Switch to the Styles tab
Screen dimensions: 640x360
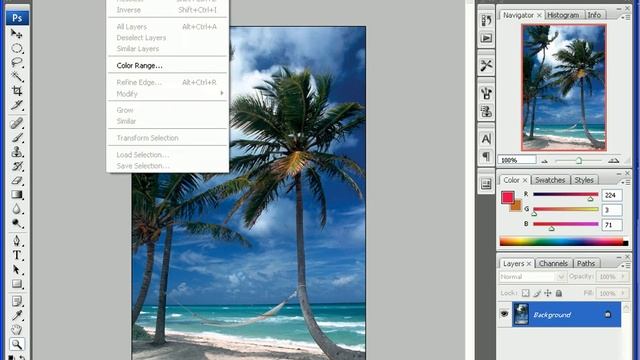coord(584,180)
